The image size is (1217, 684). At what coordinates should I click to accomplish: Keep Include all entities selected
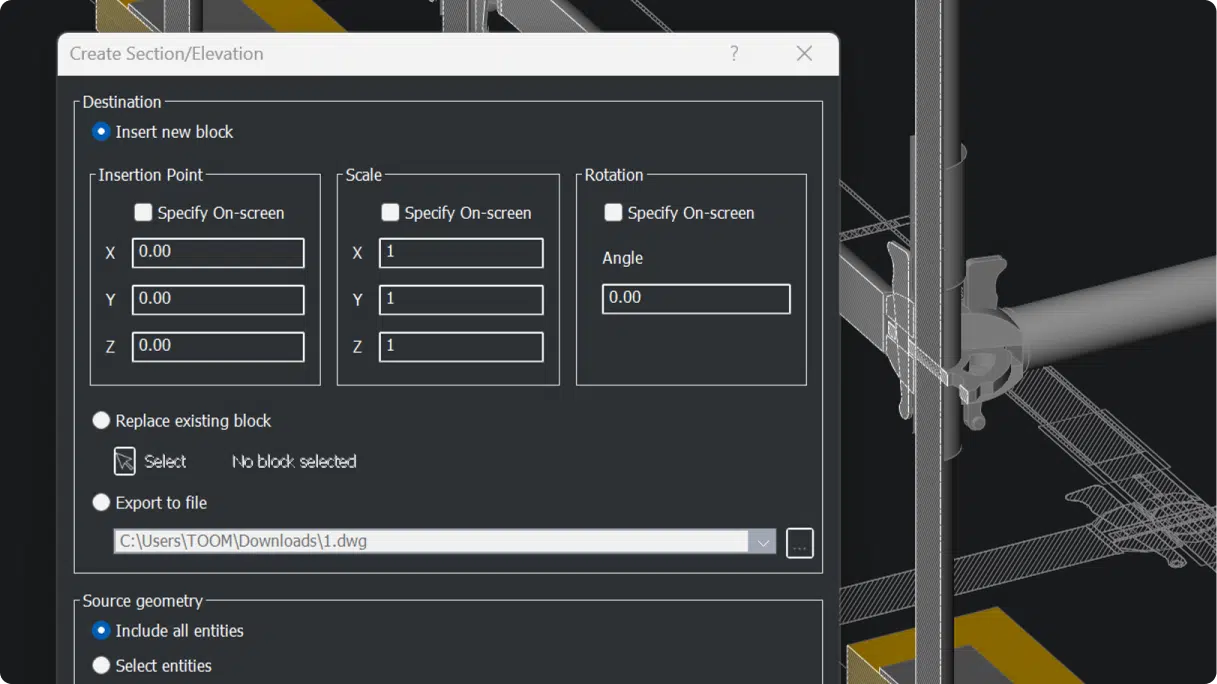101,630
